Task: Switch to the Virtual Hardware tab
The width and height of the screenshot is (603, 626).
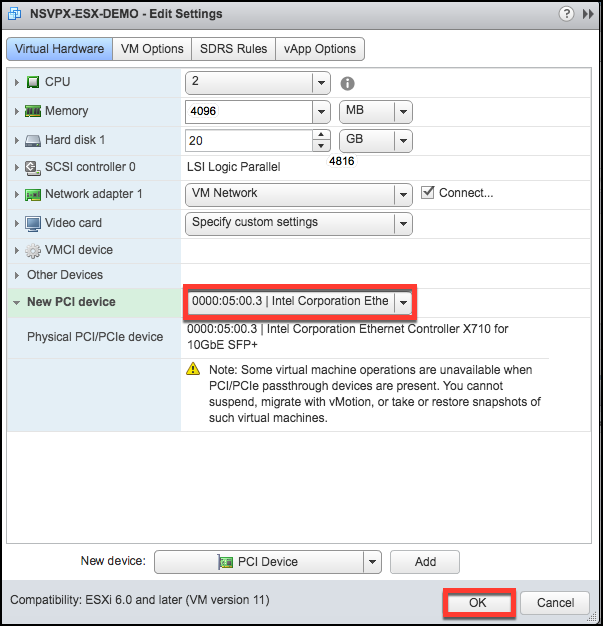Action: (60, 49)
